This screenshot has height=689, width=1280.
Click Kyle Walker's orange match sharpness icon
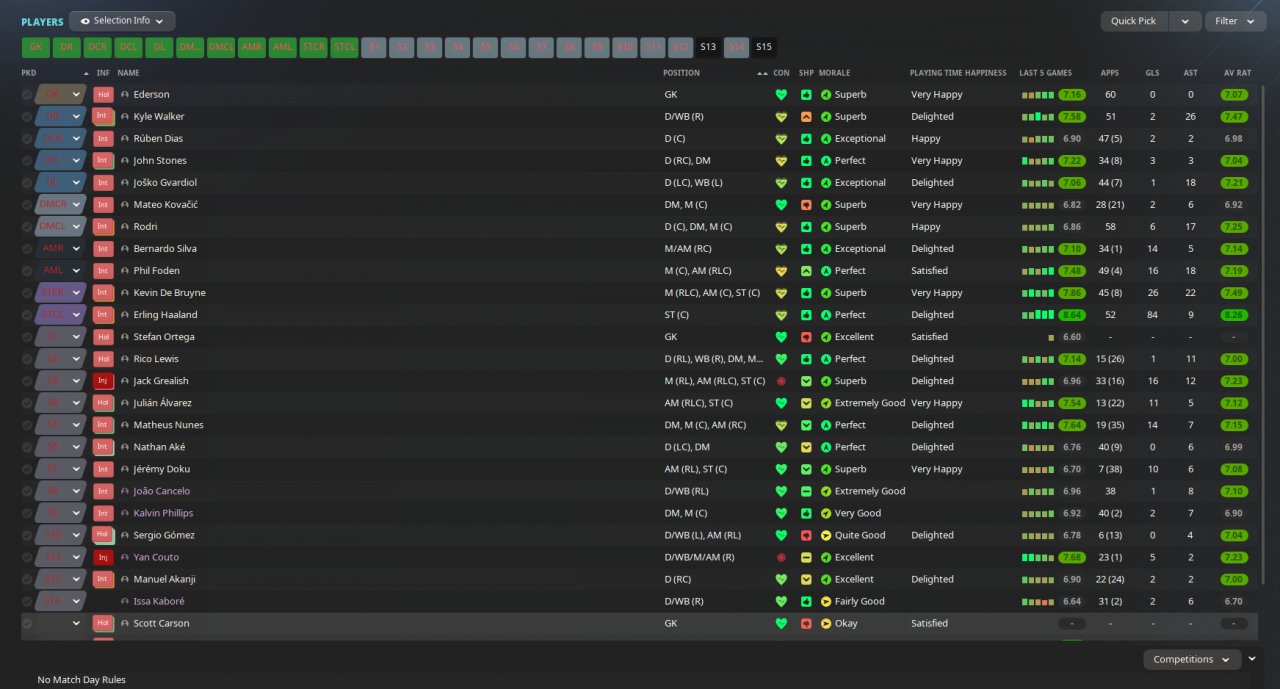coord(806,117)
